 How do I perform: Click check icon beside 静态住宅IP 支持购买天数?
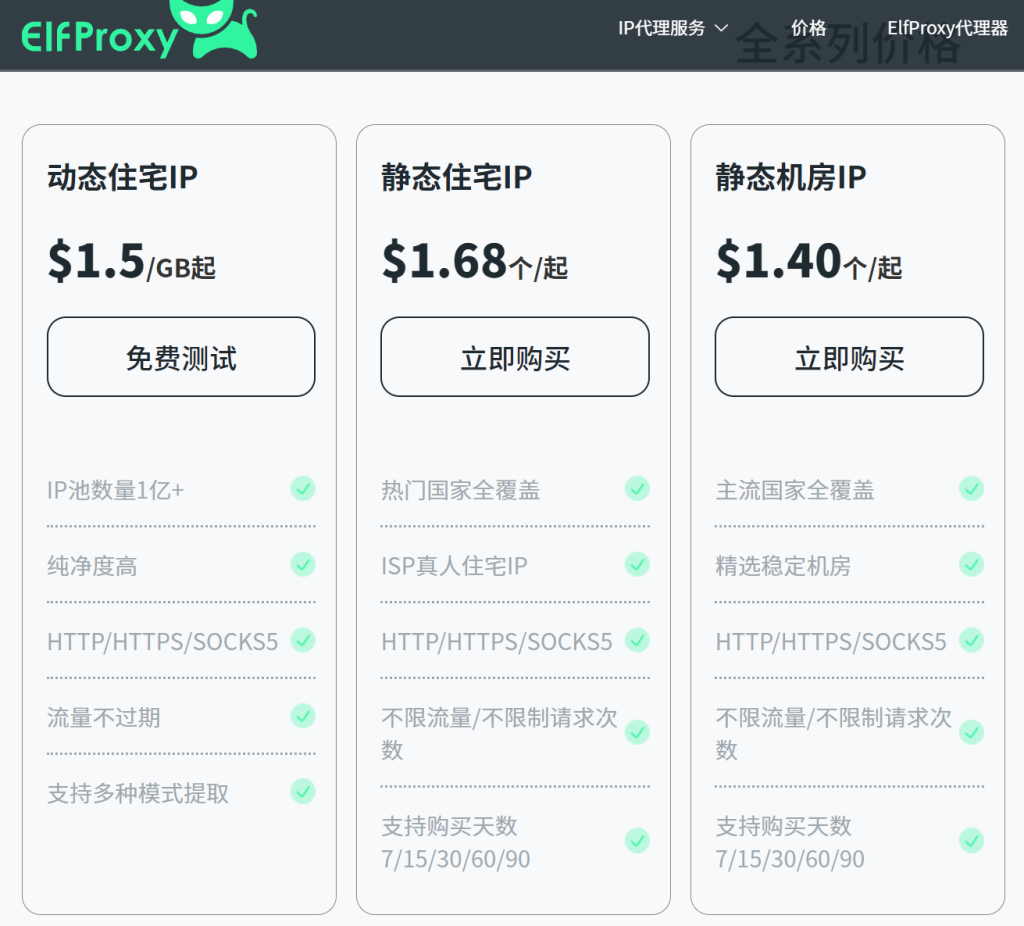click(637, 840)
